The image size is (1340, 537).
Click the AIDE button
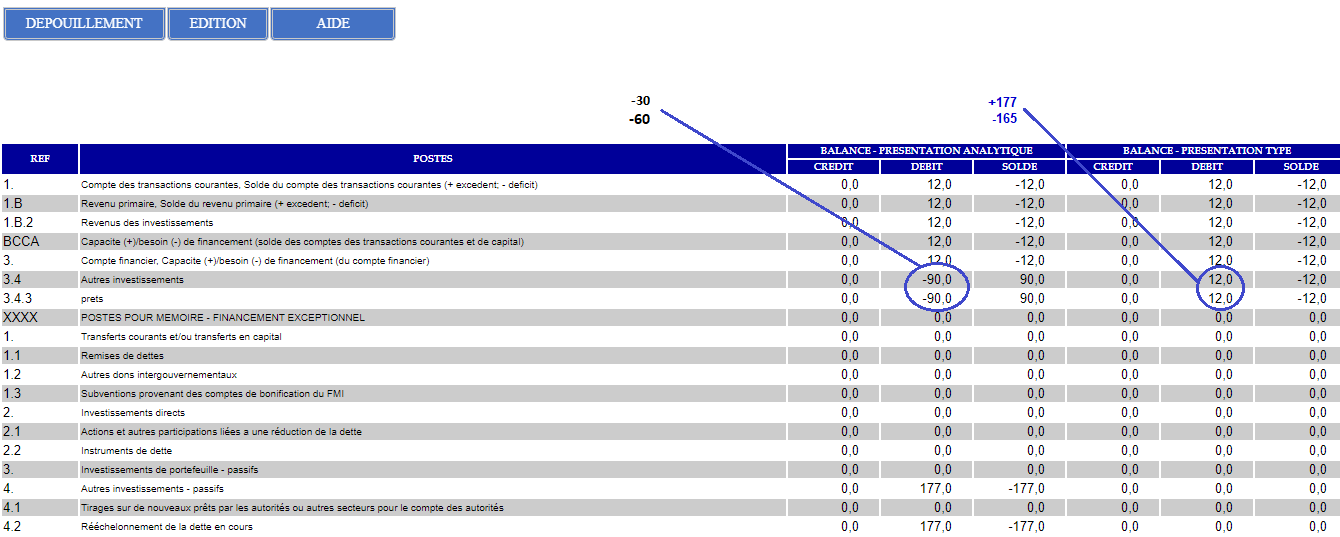click(333, 23)
